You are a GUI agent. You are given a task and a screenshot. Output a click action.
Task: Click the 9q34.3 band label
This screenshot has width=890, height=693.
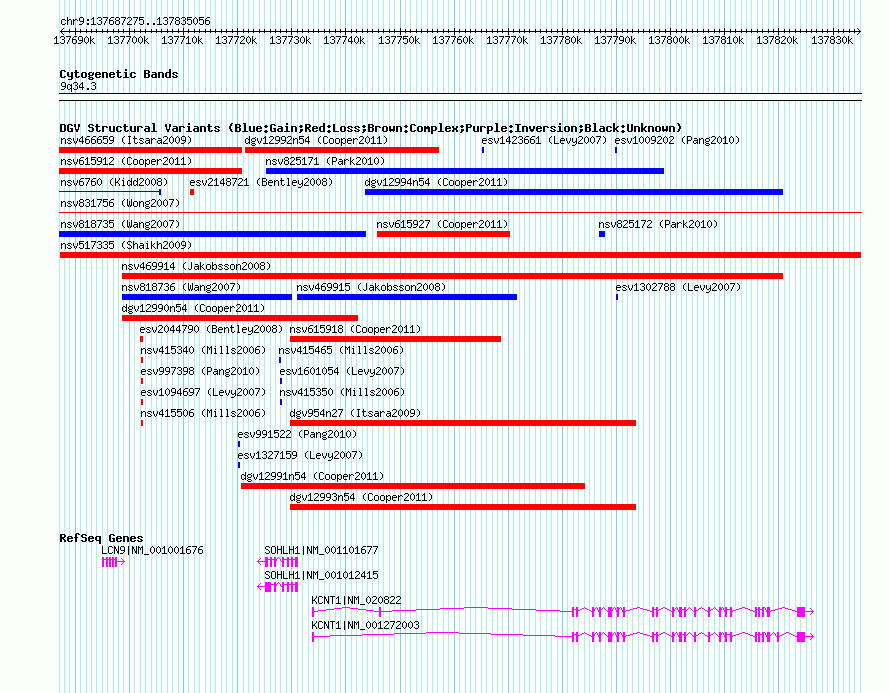78,86
